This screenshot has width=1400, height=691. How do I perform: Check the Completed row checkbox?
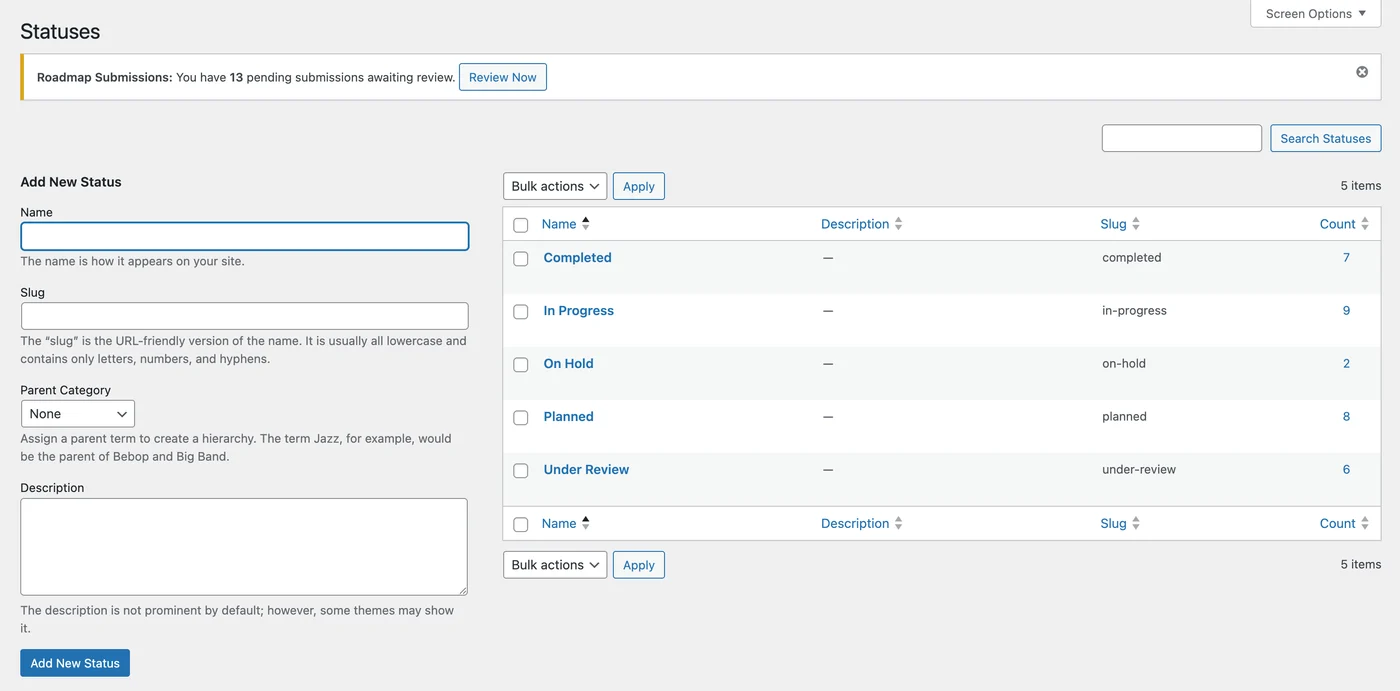click(521, 259)
